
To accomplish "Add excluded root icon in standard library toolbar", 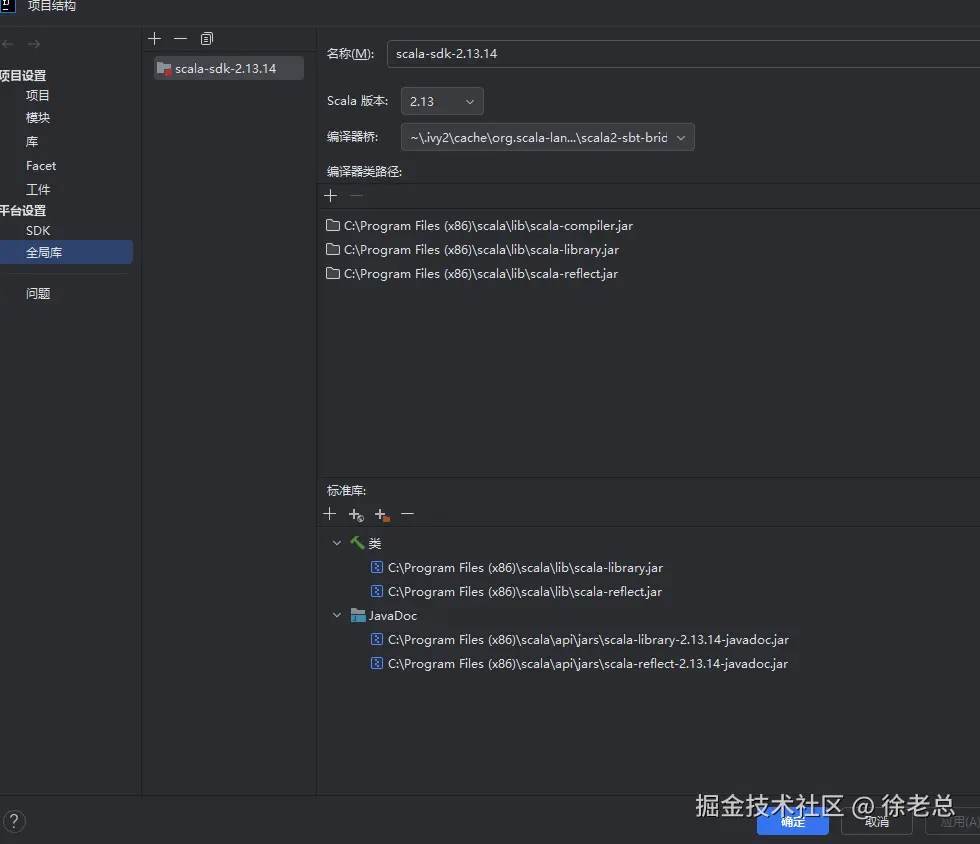I will (382, 515).
